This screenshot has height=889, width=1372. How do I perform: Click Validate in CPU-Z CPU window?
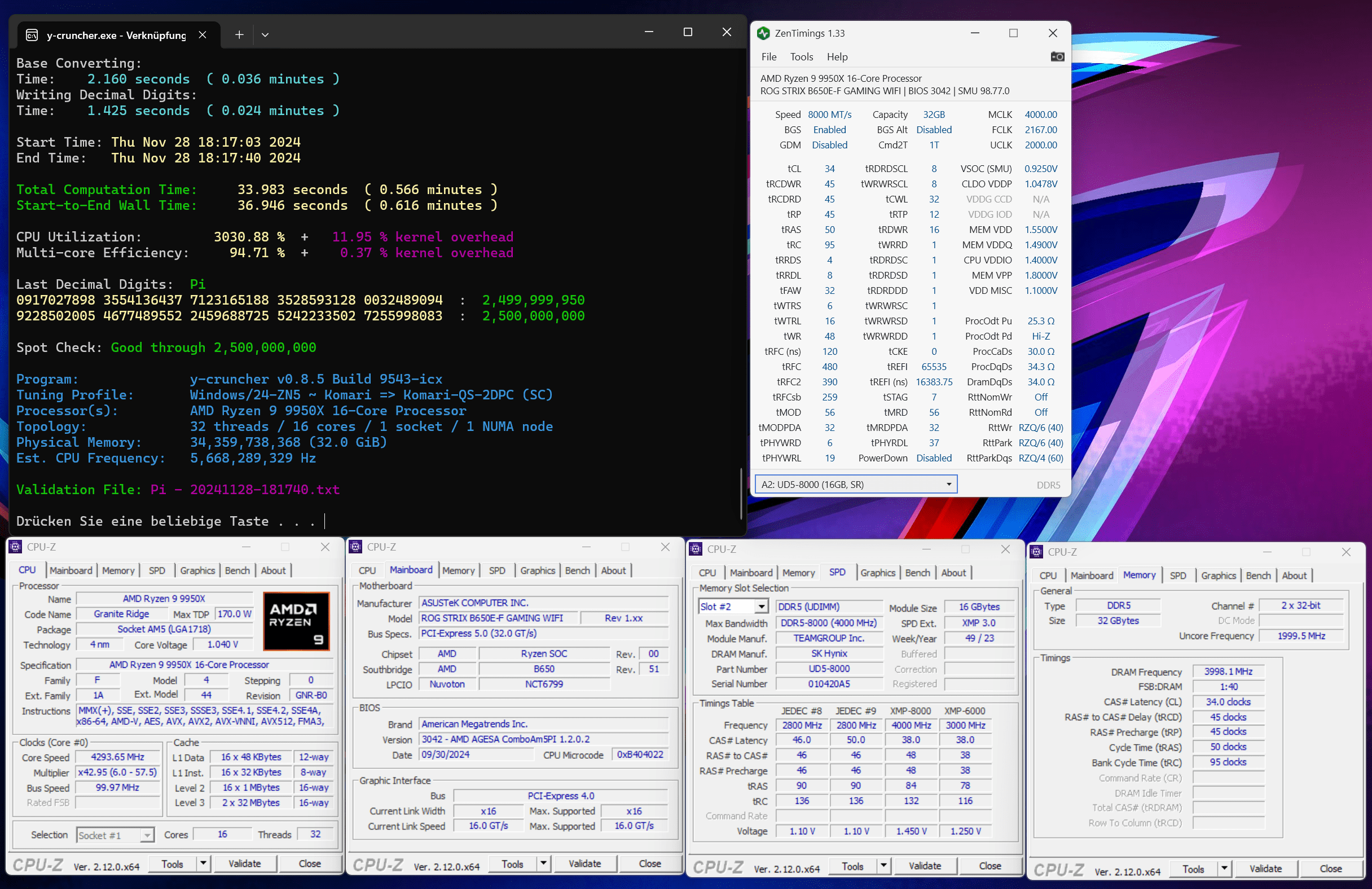click(x=244, y=864)
